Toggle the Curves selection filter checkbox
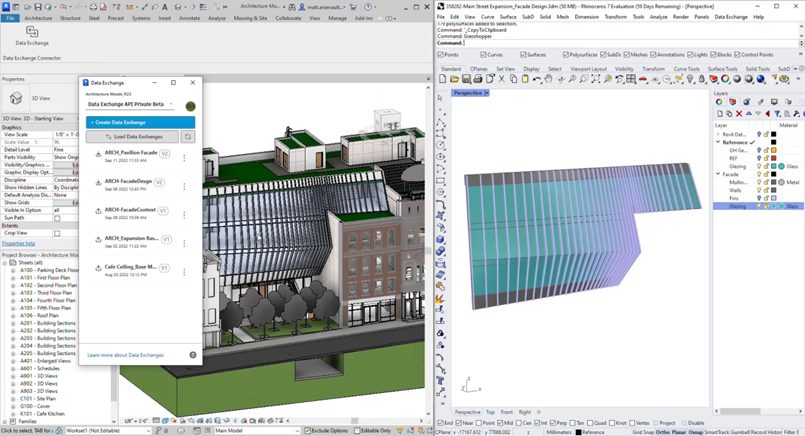Screen dimensions: 805x436 483,54
